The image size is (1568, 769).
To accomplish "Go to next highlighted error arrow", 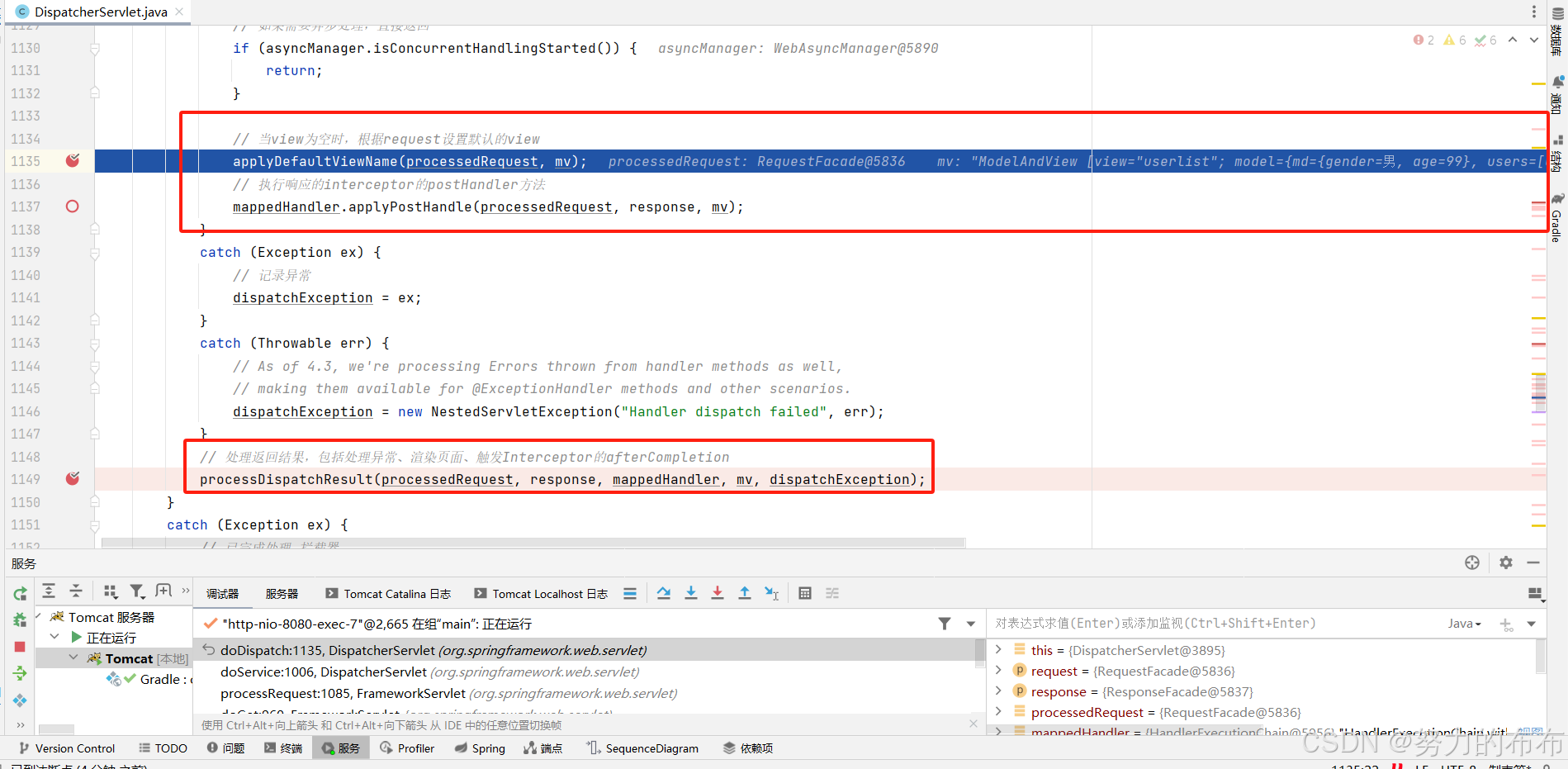I will 1534,40.
